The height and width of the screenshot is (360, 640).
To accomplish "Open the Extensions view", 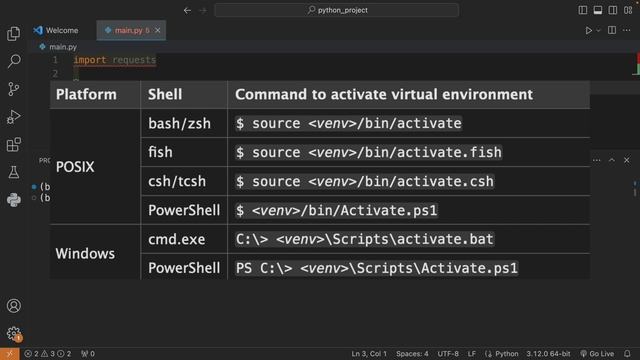I will (x=13, y=144).
